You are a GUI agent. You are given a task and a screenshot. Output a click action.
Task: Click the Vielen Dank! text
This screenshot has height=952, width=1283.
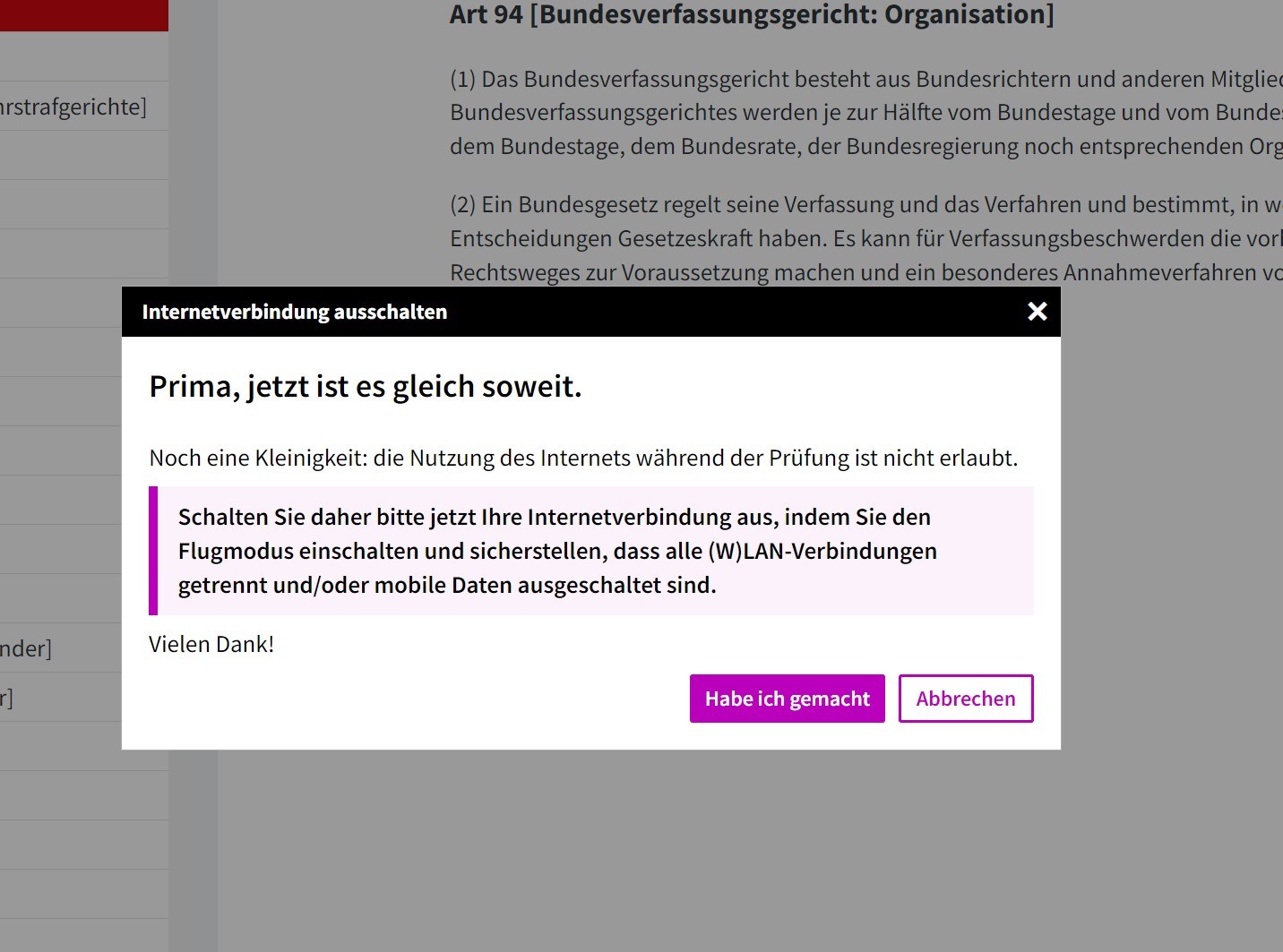pyautogui.click(x=211, y=644)
